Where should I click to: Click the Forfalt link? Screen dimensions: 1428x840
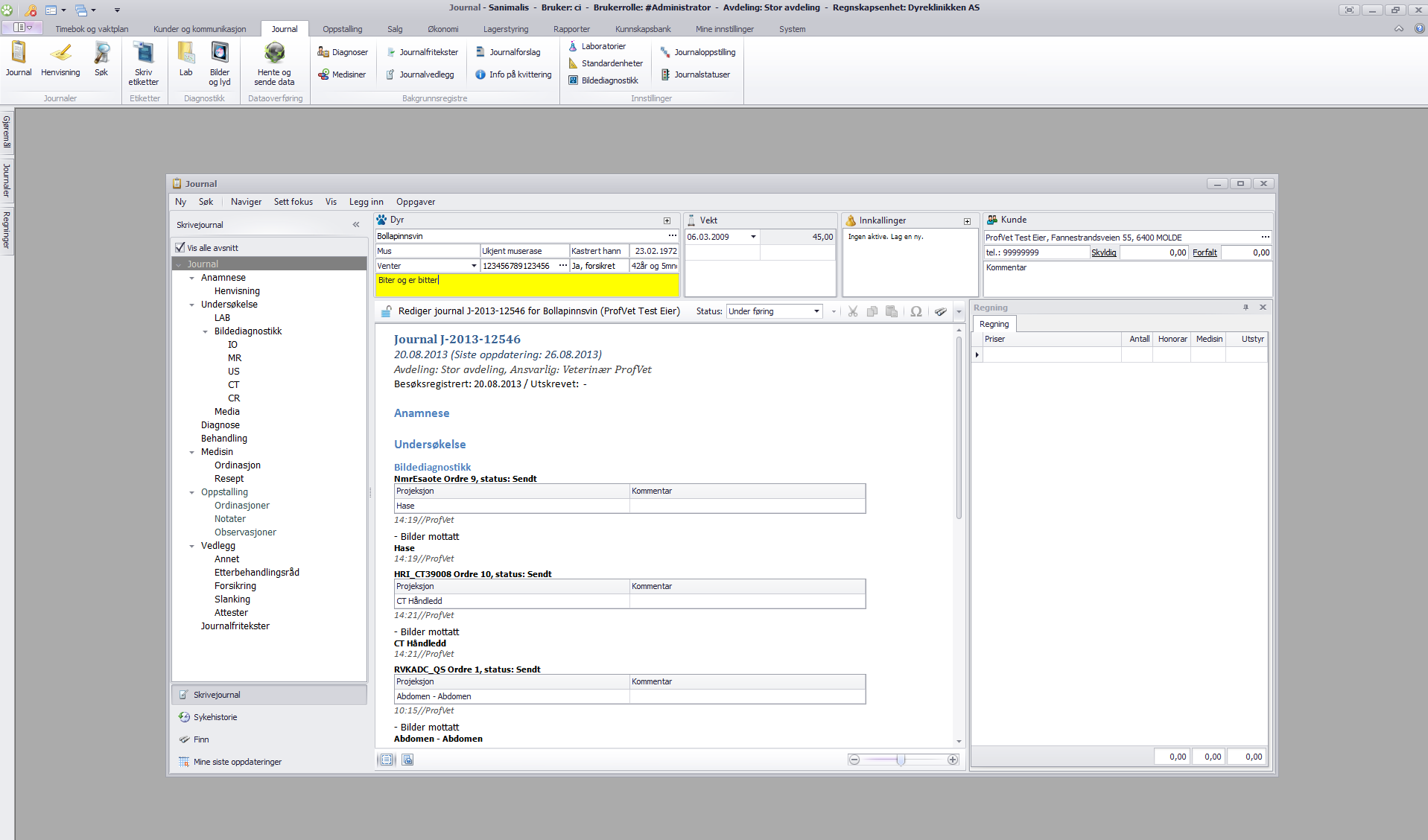(x=1205, y=252)
